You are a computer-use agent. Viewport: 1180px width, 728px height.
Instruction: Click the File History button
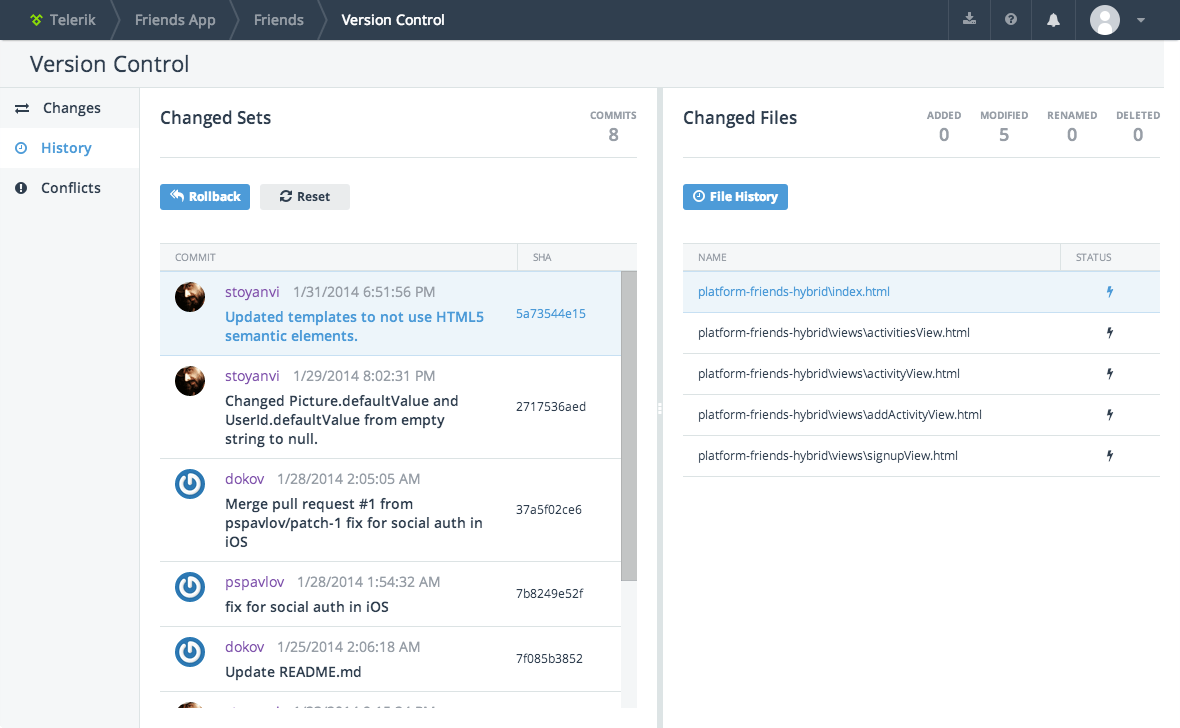[x=735, y=197]
